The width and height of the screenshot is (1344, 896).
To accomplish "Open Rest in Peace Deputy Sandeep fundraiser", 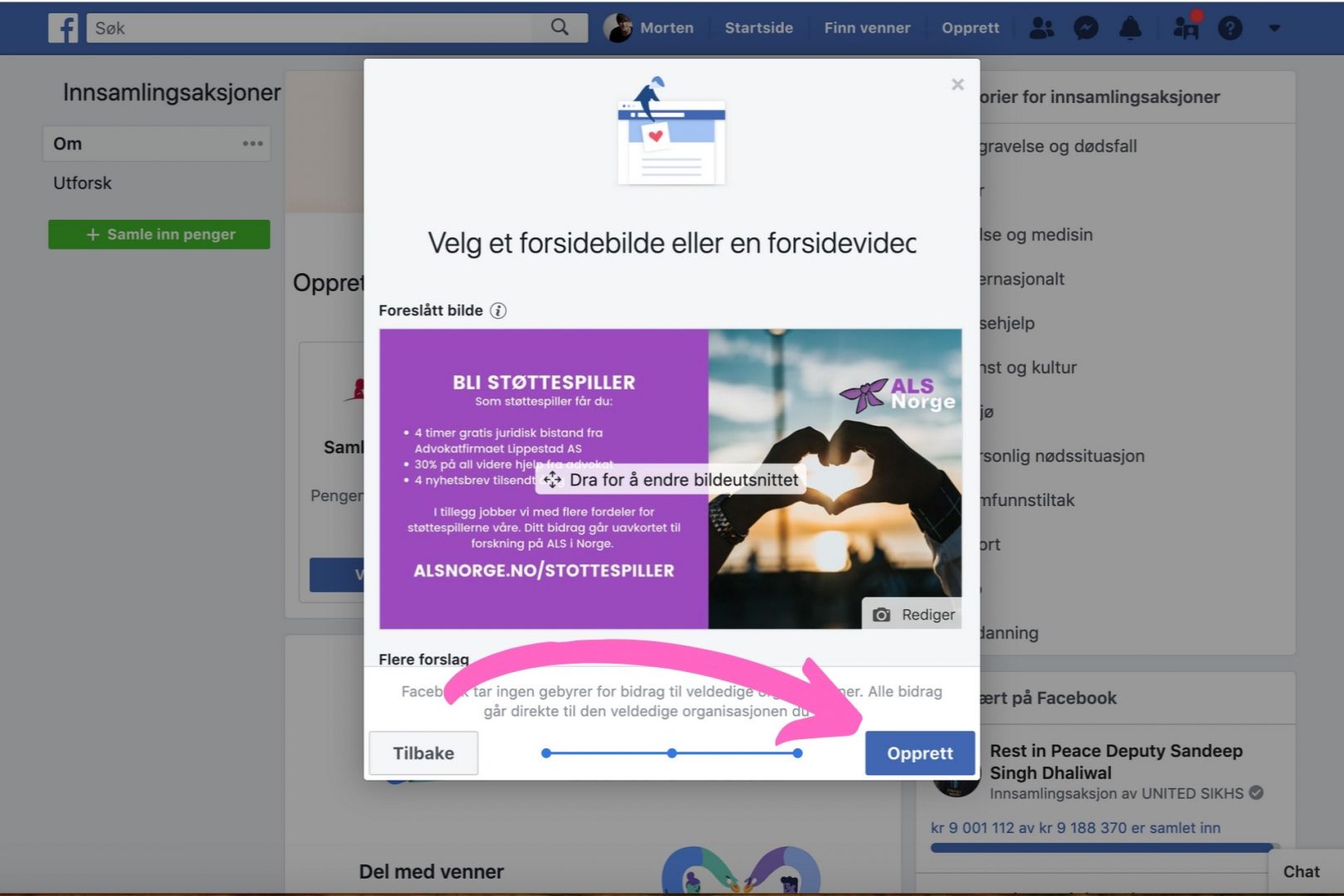I will coord(1116,762).
